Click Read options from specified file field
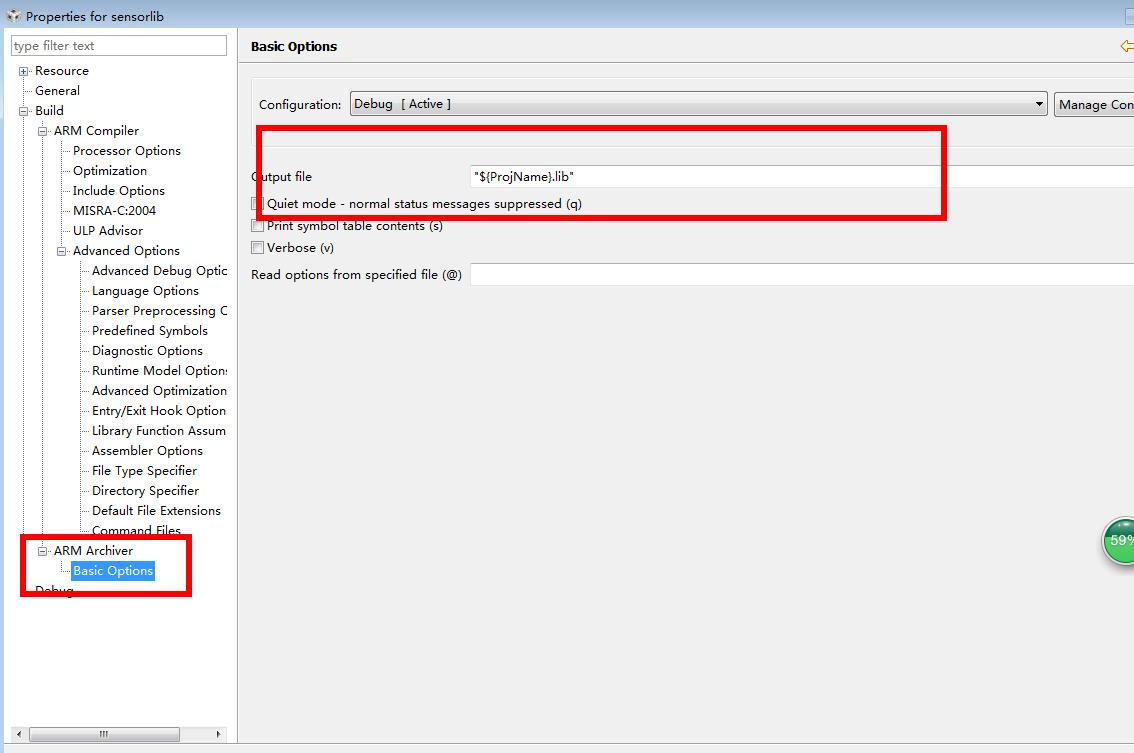 (802, 274)
